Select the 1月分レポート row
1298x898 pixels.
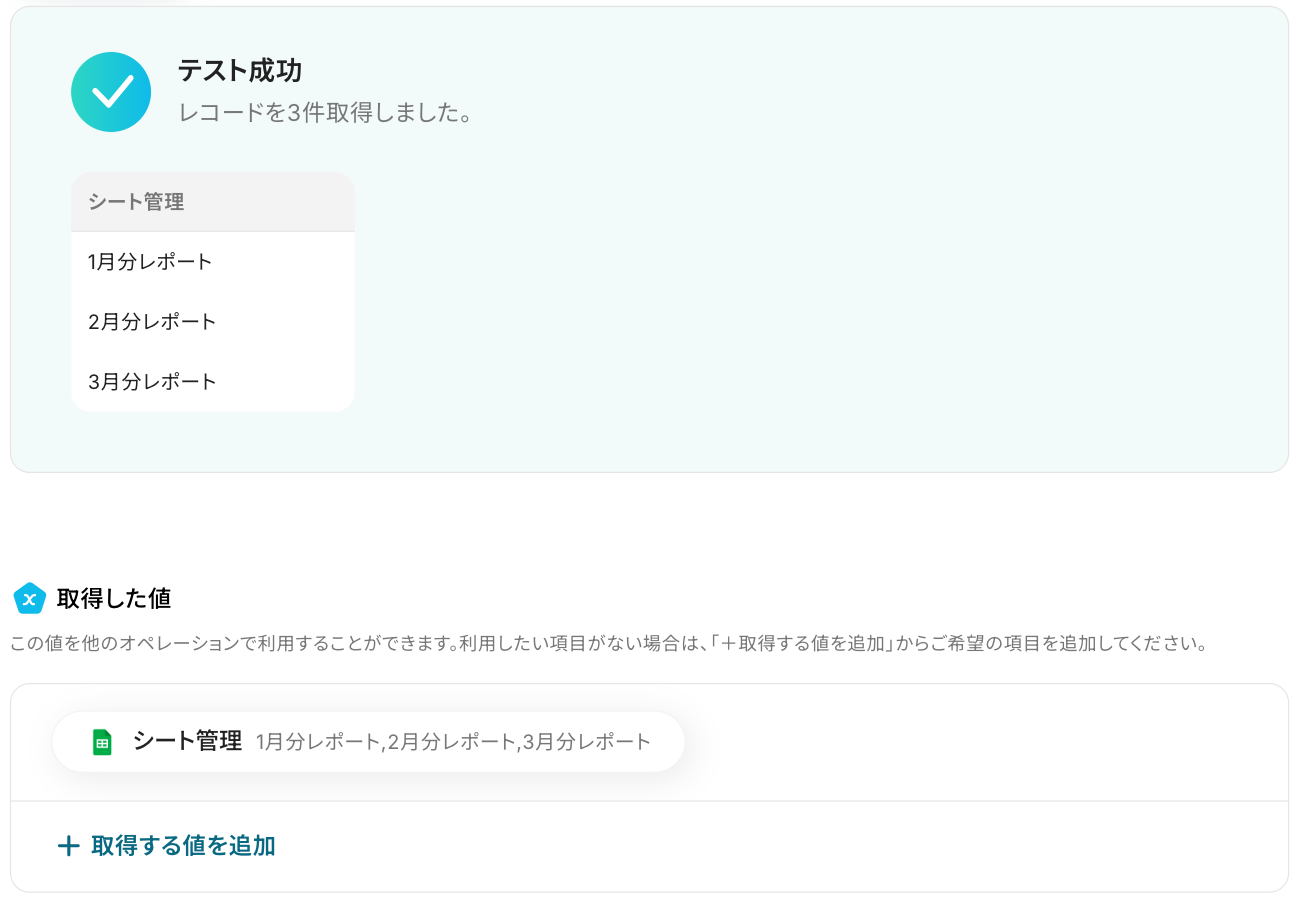(x=213, y=262)
